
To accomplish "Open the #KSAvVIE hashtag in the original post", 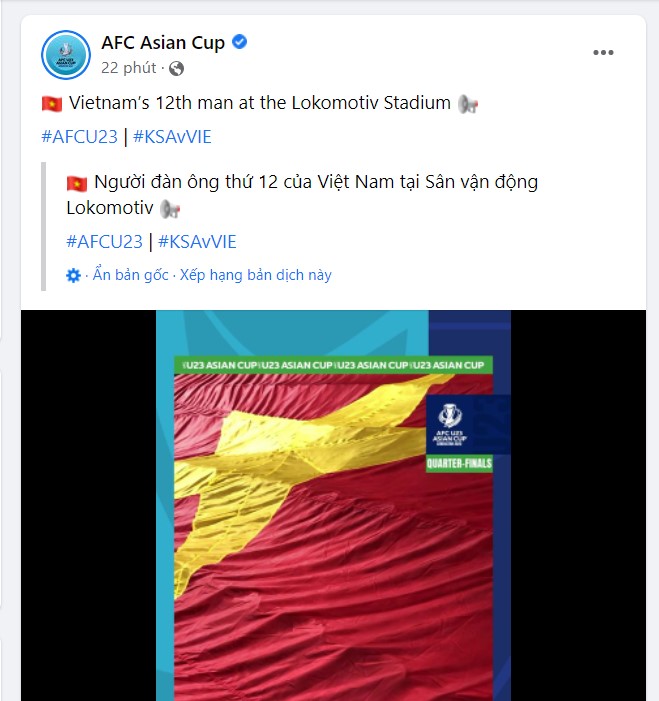I will coord(172,136).
